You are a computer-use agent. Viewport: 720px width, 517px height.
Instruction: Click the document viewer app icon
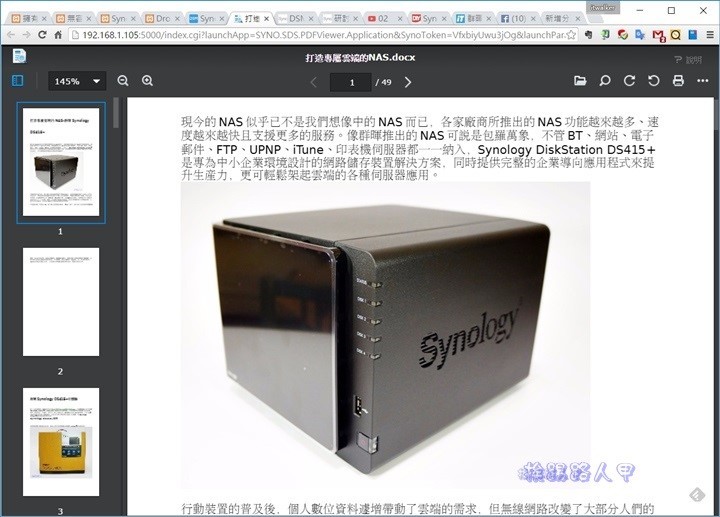(x=19, y=56)
